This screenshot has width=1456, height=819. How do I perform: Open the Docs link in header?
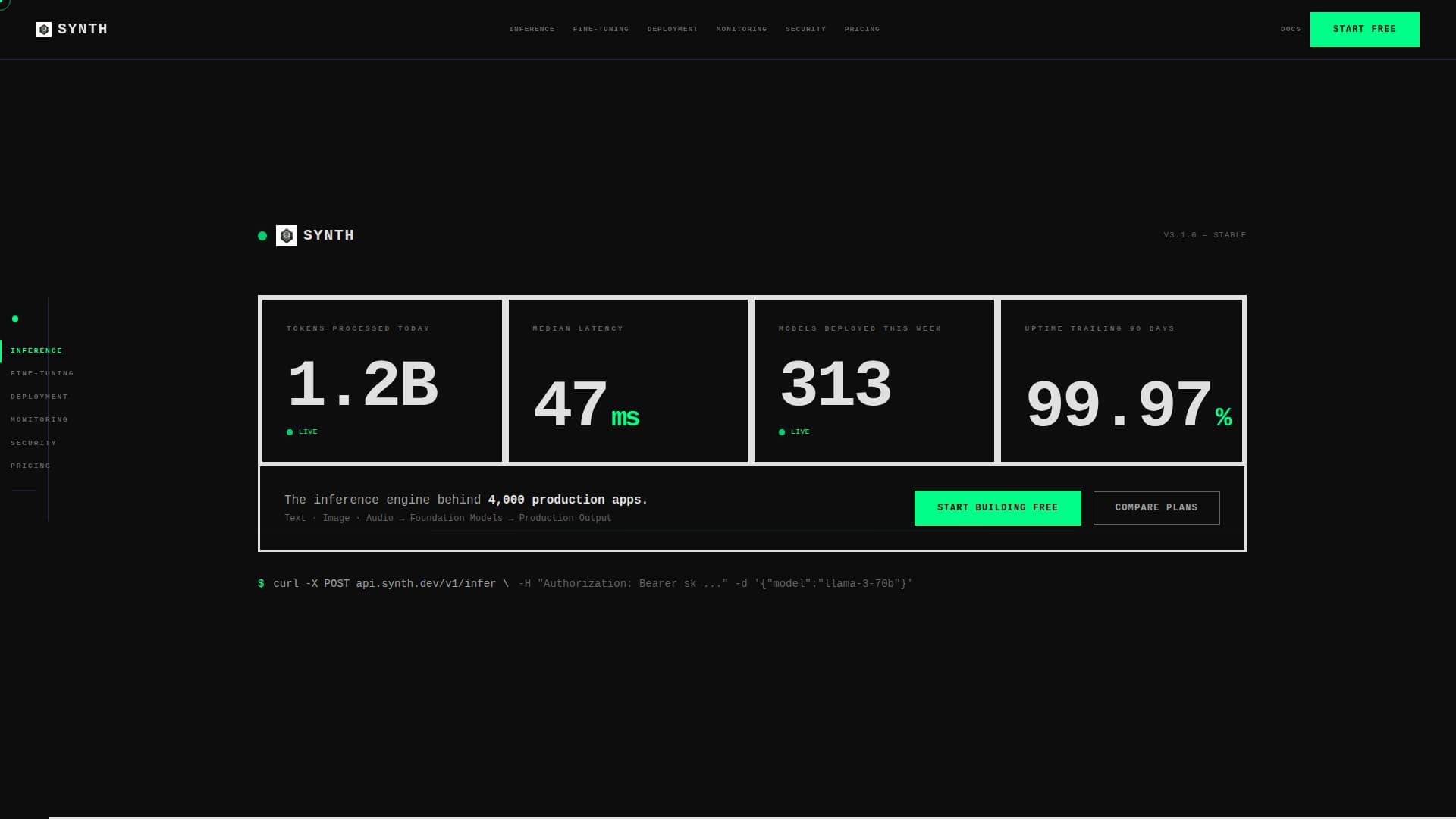[x=1291, y=29]
